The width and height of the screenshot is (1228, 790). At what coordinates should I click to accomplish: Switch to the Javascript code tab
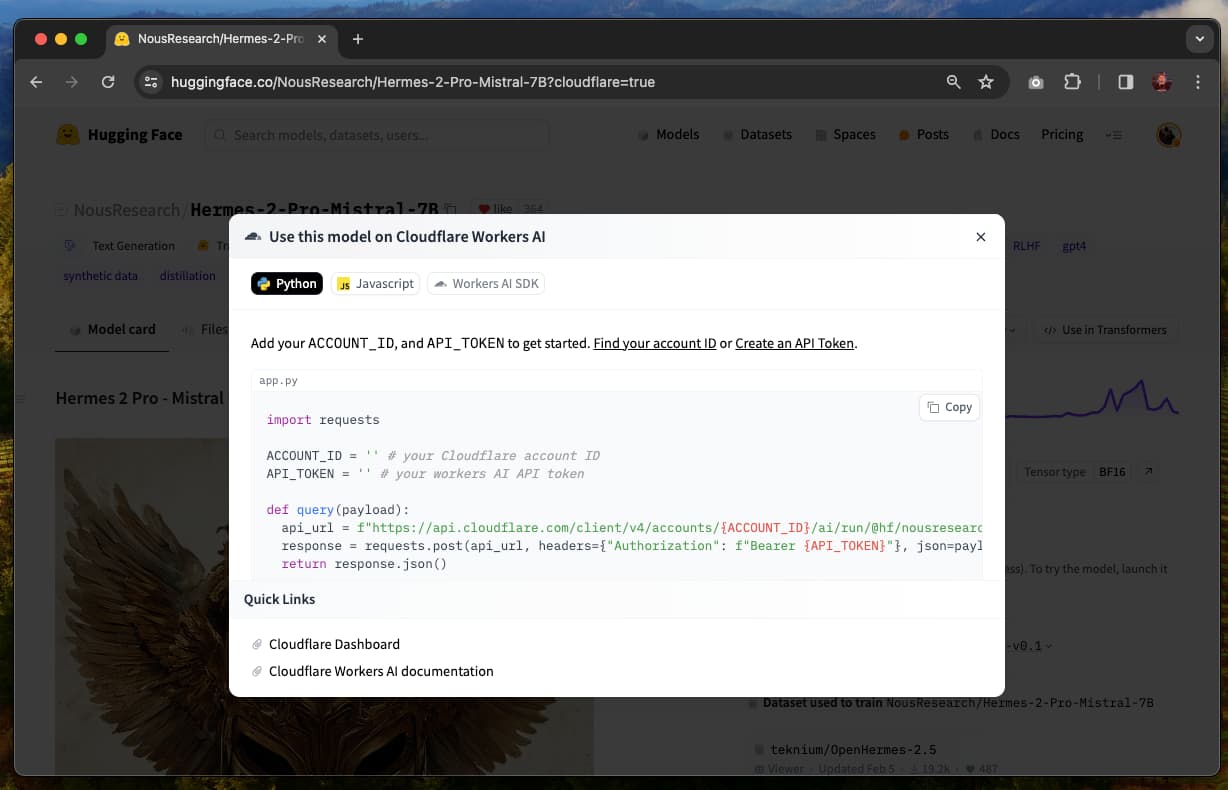pyautogui.click(x=375, y=284)
